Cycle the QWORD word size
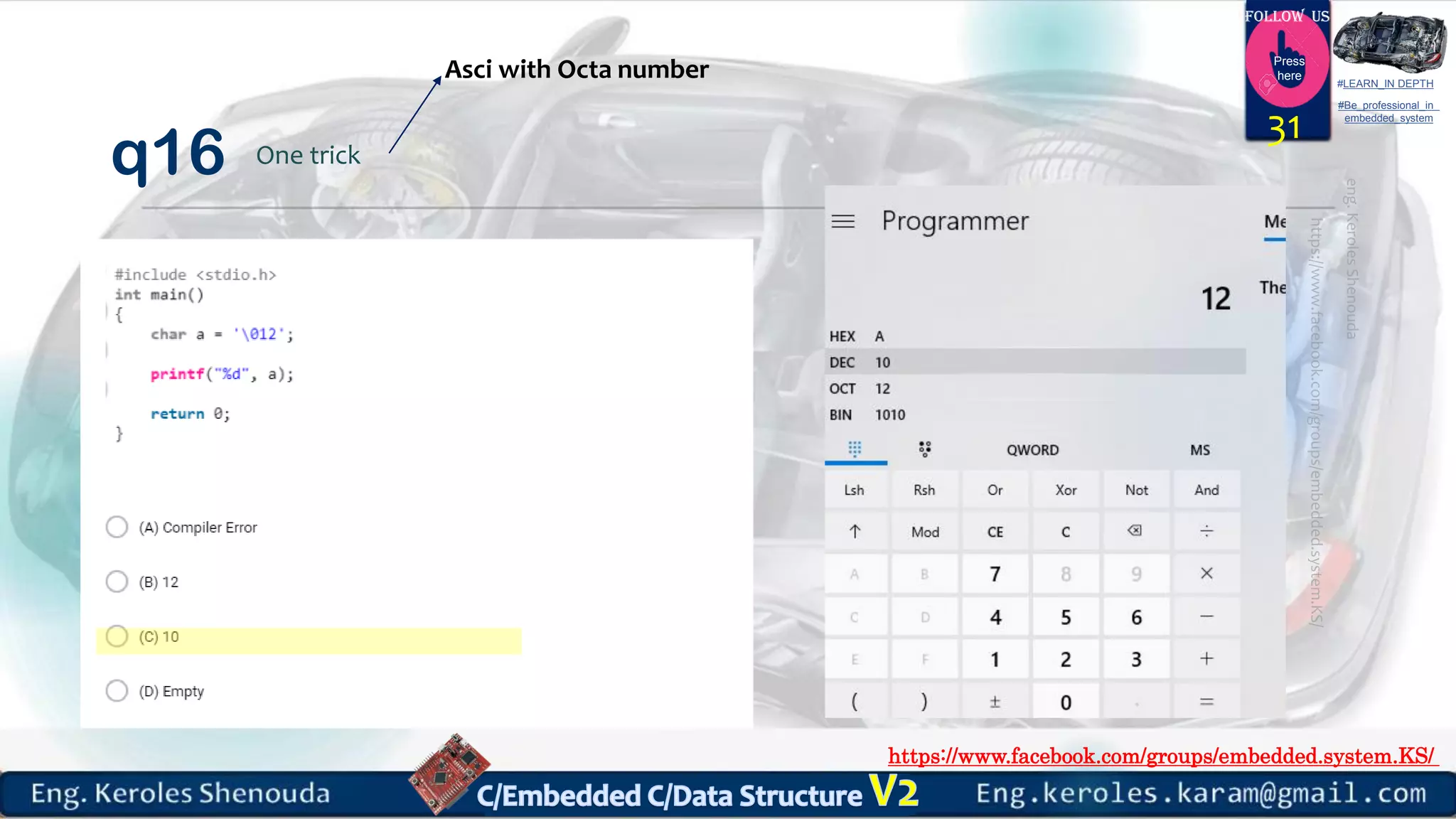This screenshot has height=819, width=1456. (1032, 450)
